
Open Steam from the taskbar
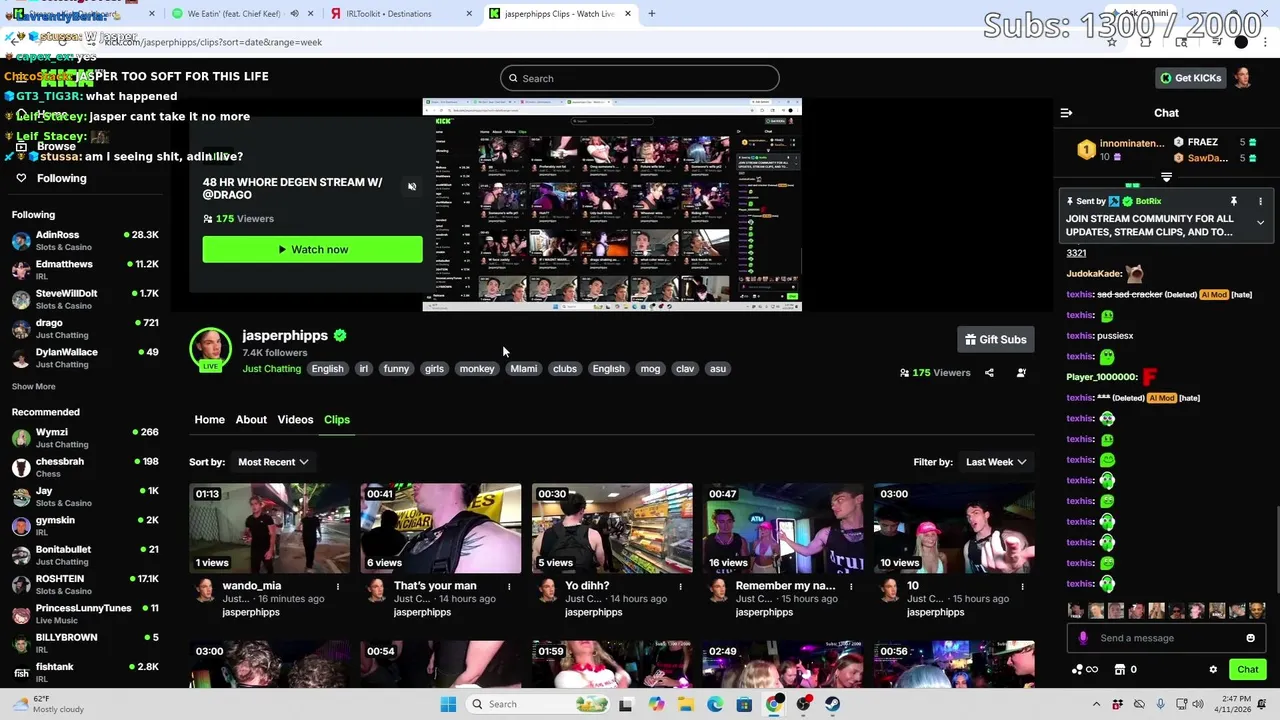click(832, 704)
